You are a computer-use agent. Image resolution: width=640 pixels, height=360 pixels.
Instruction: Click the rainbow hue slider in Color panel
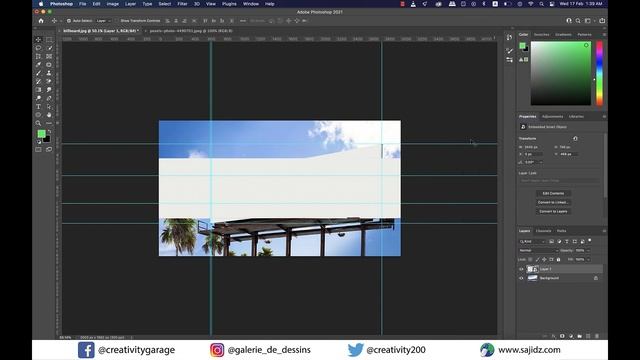point(599,73)
